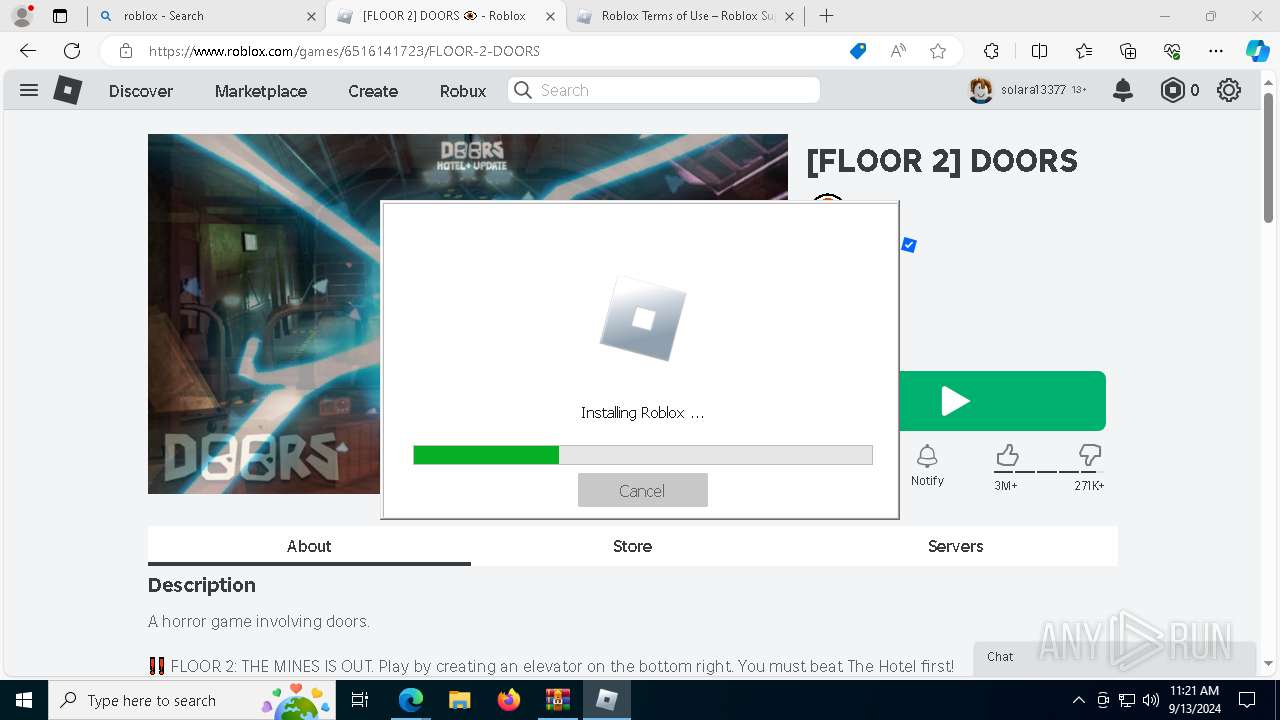Image resolution: width=1280 pixels, height=720 pixels.
Task: Show hidden system tray icons
Action: pyautogui.click(x=1078, y=700)
